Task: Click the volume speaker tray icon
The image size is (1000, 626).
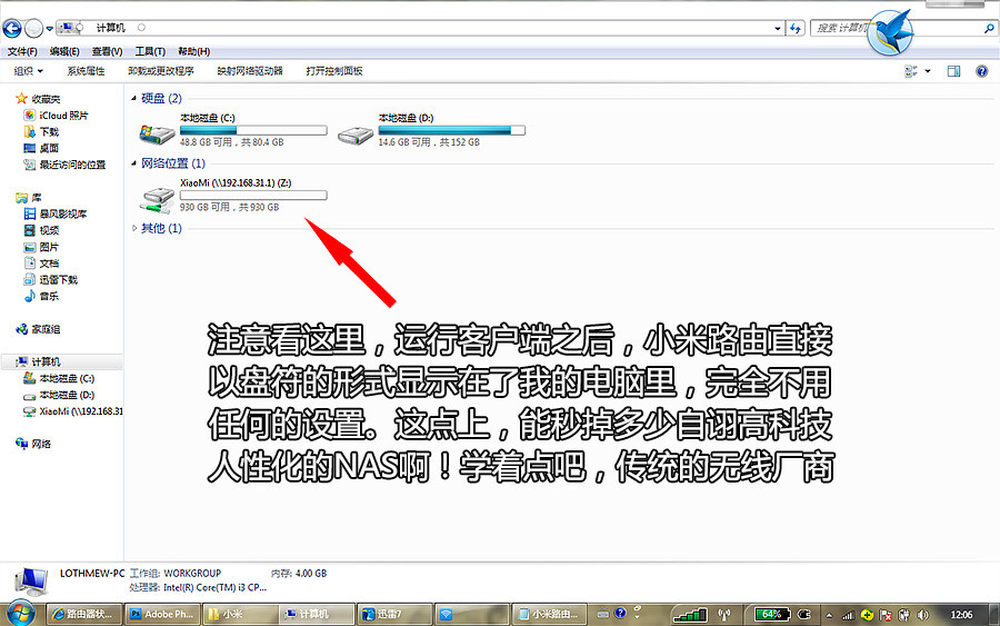Action: (923, 615)
